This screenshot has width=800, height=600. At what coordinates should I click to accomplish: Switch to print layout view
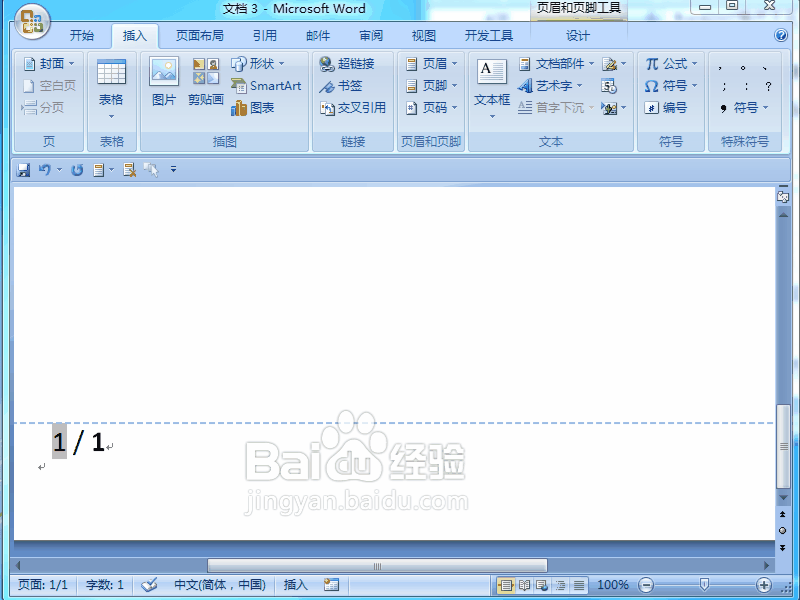tap(505, 585)
